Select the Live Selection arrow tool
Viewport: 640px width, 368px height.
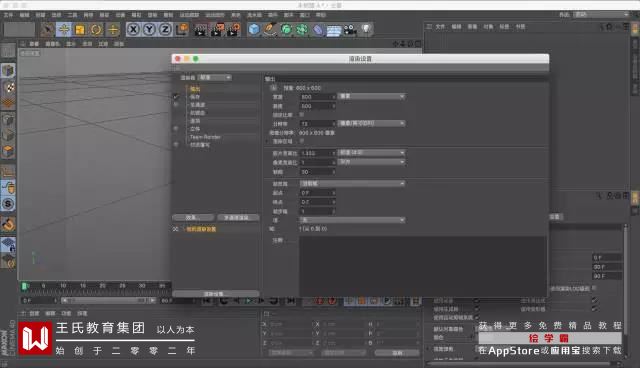48,29
